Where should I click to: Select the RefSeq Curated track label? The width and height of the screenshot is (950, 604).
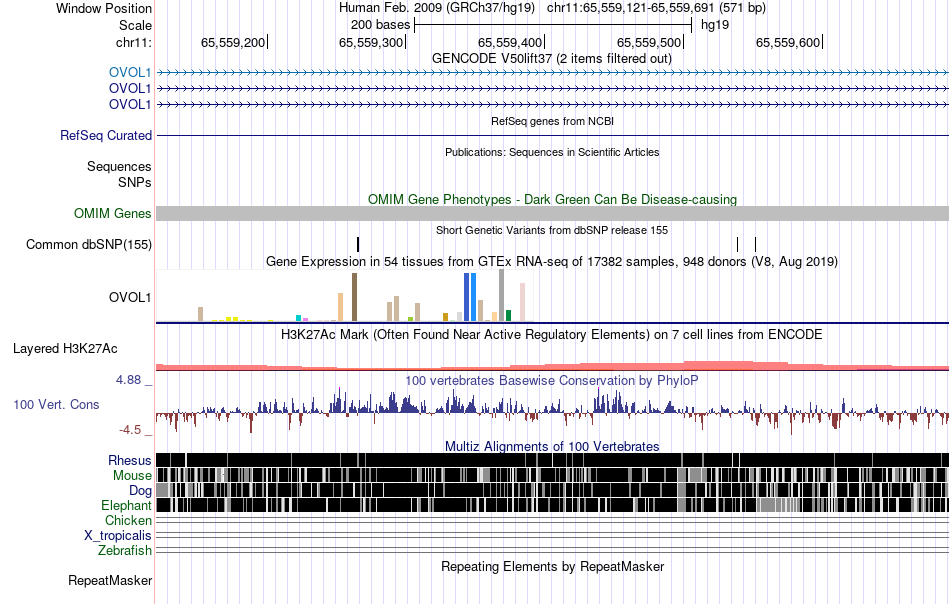pyautogui.click(x=105, y=136)
